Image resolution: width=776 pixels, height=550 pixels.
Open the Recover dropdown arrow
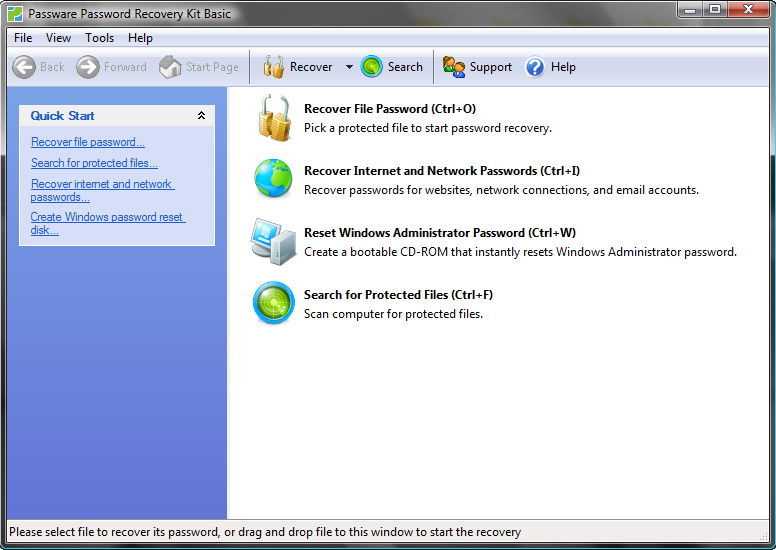click(349, 67)
